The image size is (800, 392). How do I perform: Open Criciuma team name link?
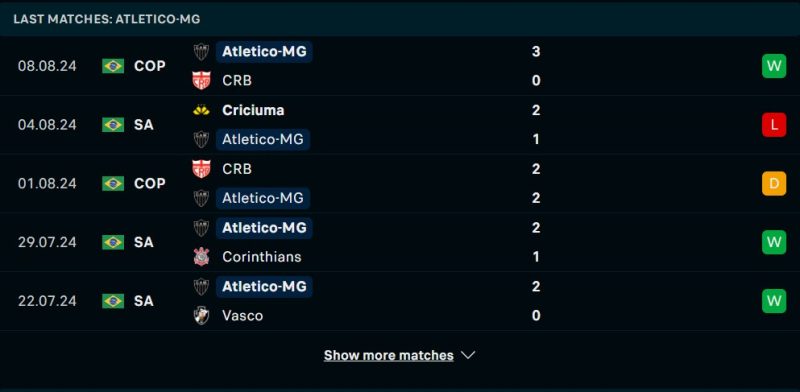click(x=253, y=110)
